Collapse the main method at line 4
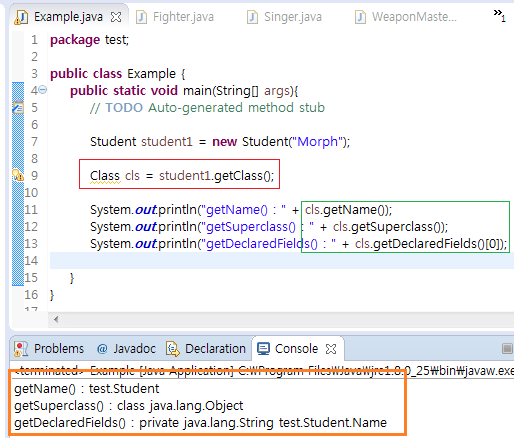514x438 pixels. point(43,90)
